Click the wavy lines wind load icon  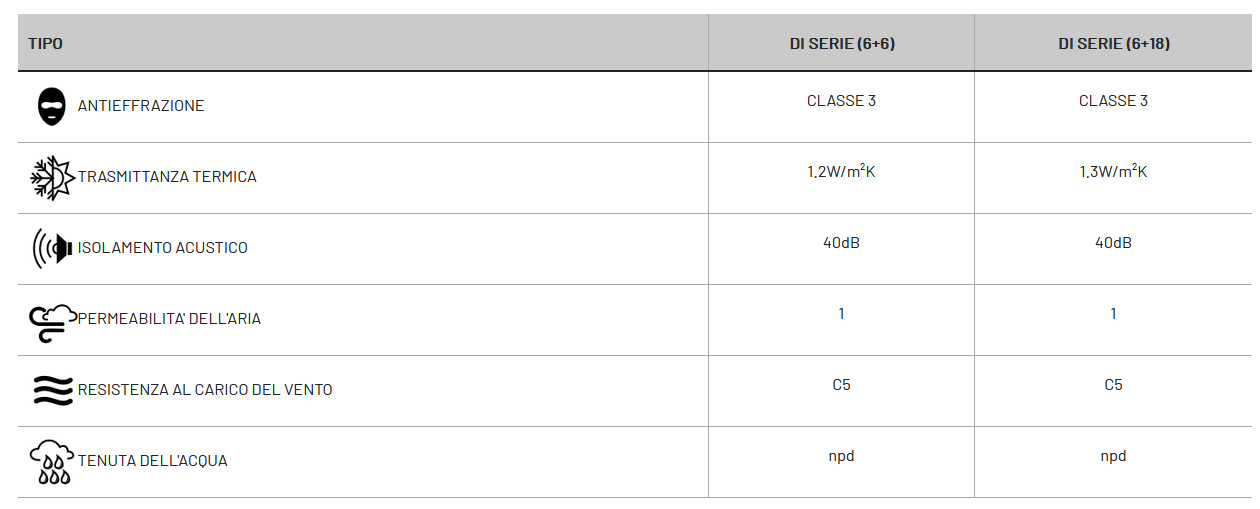point(53,390)
